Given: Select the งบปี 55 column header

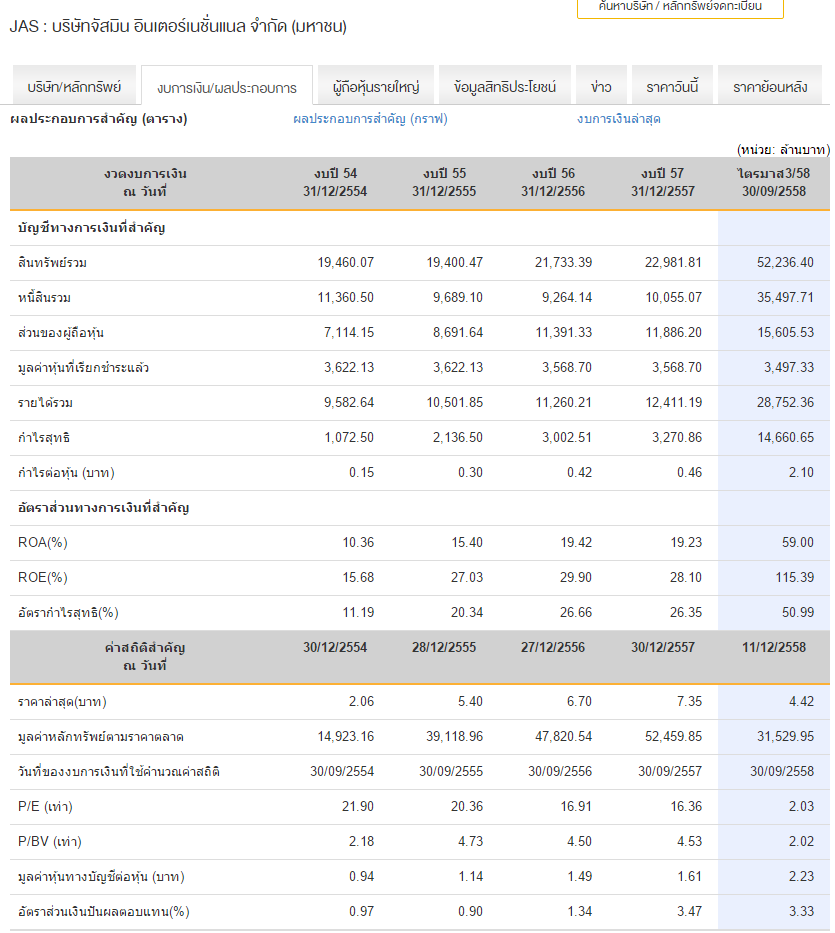Looking at the screenshot, I should 444,183.
